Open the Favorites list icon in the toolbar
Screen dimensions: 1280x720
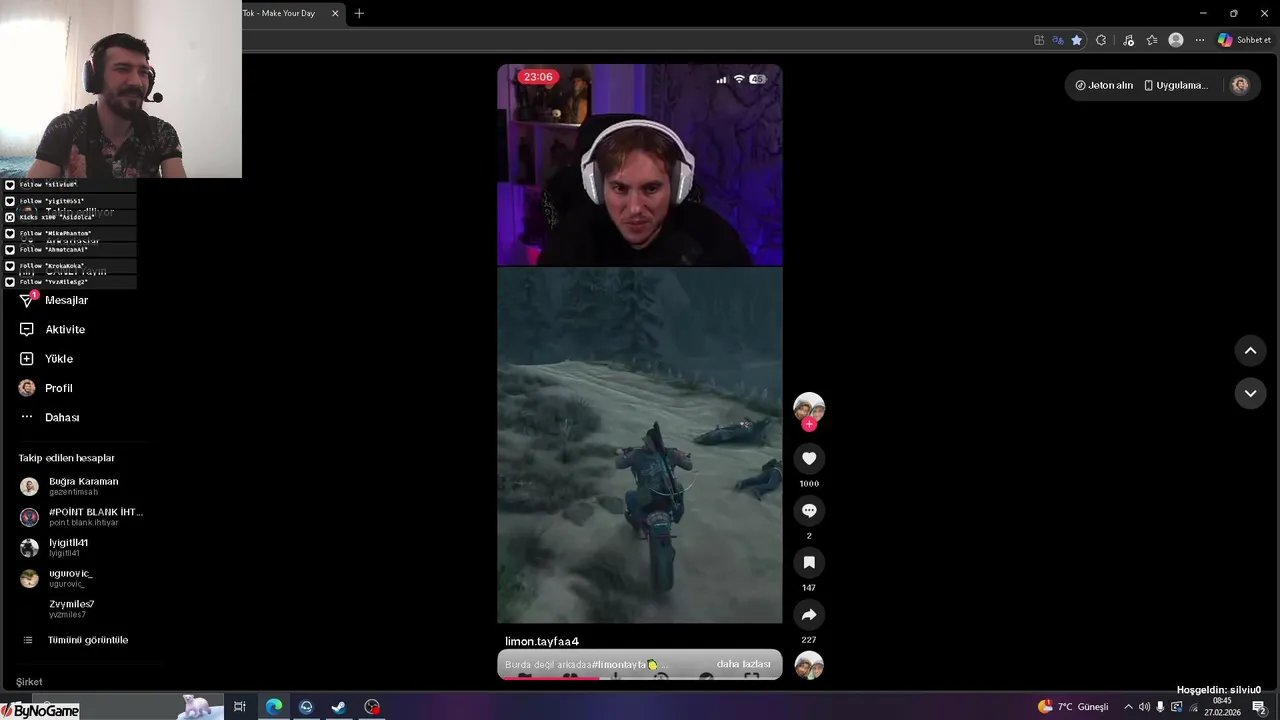pyautogui.click(x=1152, y=40)
